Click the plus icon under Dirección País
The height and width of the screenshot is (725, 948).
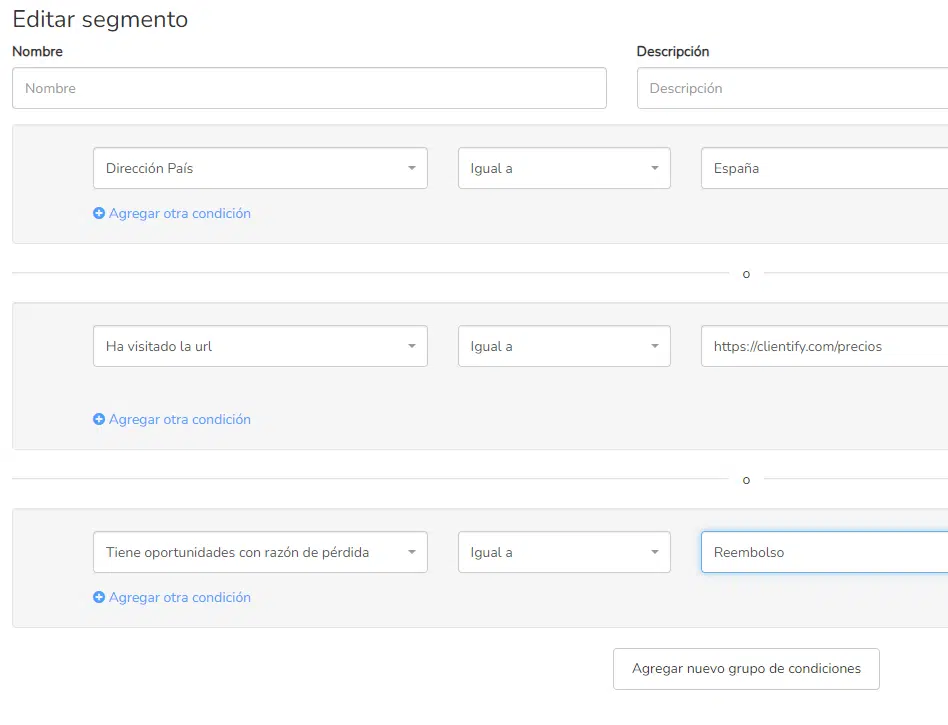99,213
